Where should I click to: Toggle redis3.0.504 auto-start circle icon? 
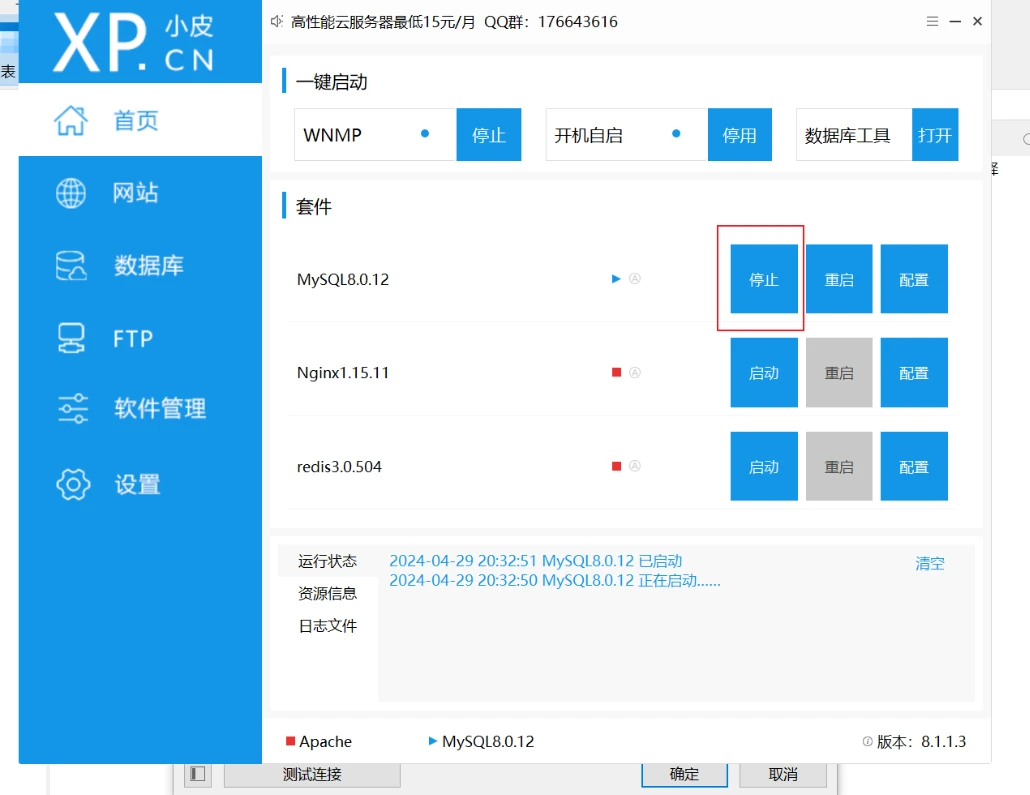pos(635,466)
